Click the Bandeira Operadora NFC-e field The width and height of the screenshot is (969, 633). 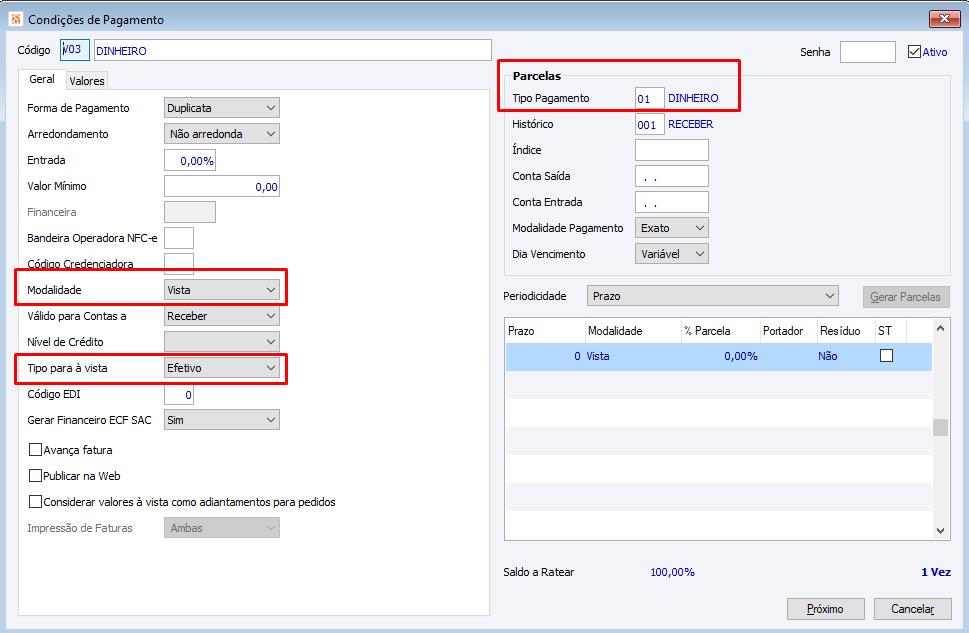179,238
